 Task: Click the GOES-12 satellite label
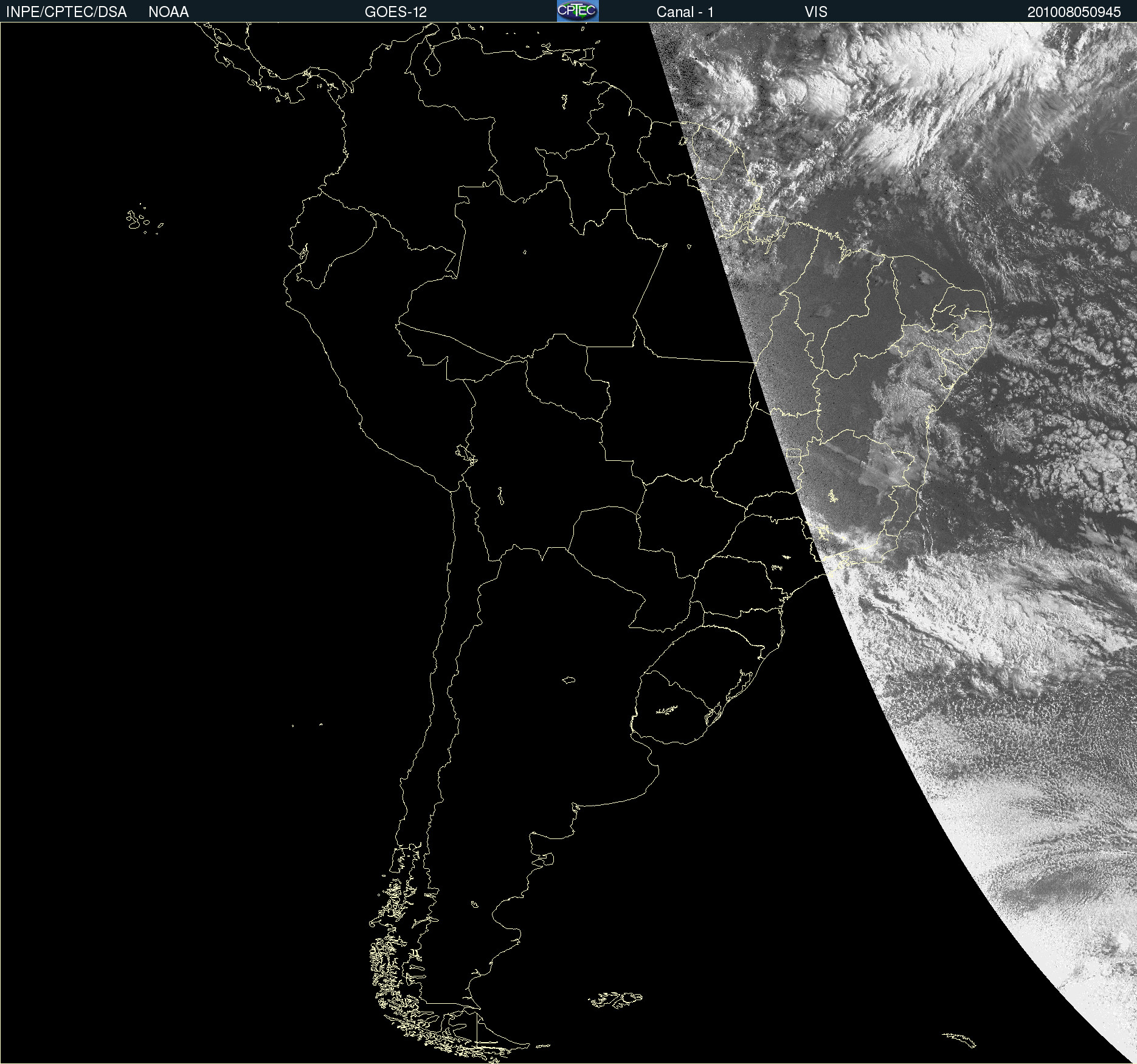click(396, 12)
